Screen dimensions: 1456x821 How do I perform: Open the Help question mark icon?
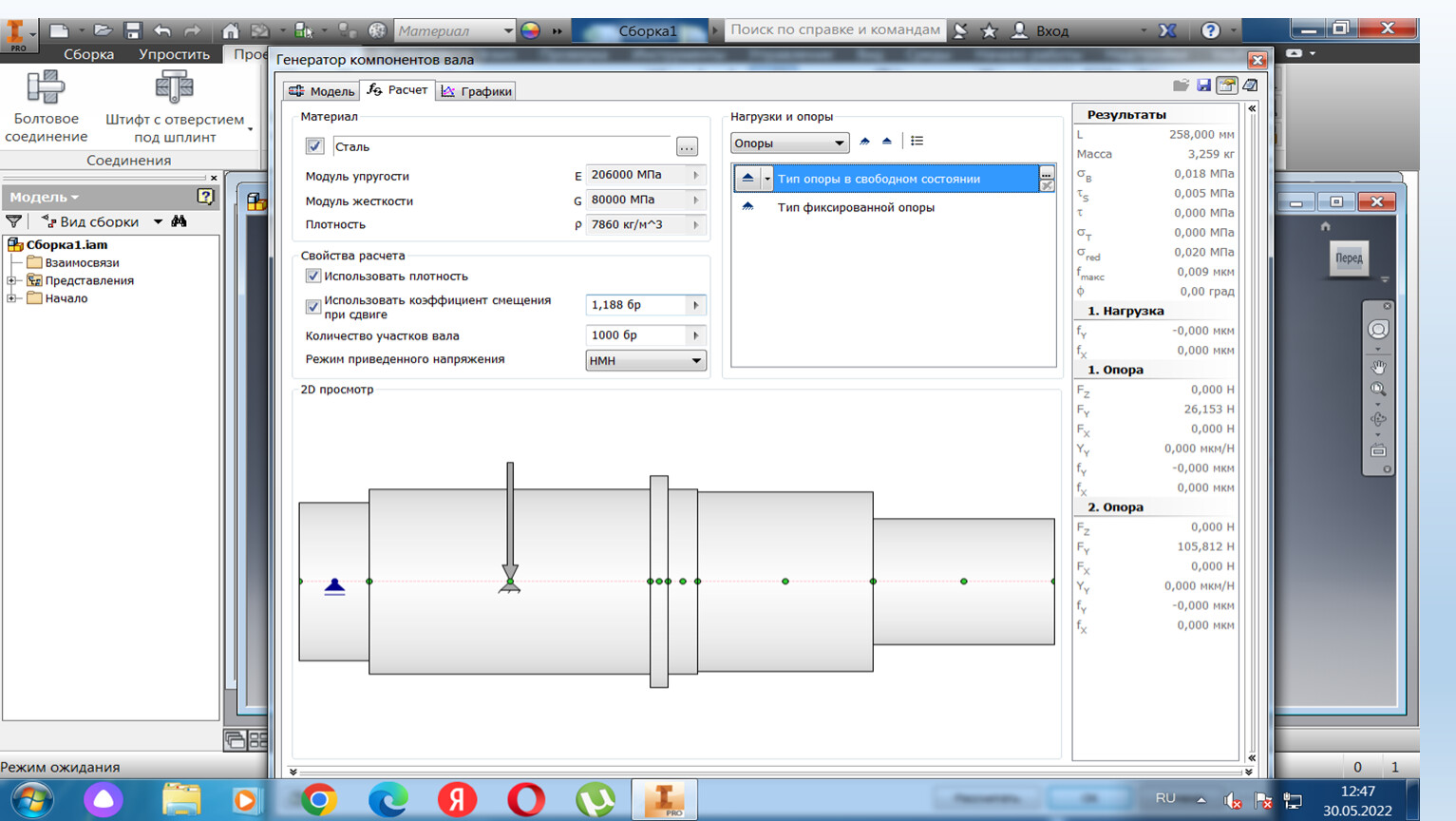1210,30
